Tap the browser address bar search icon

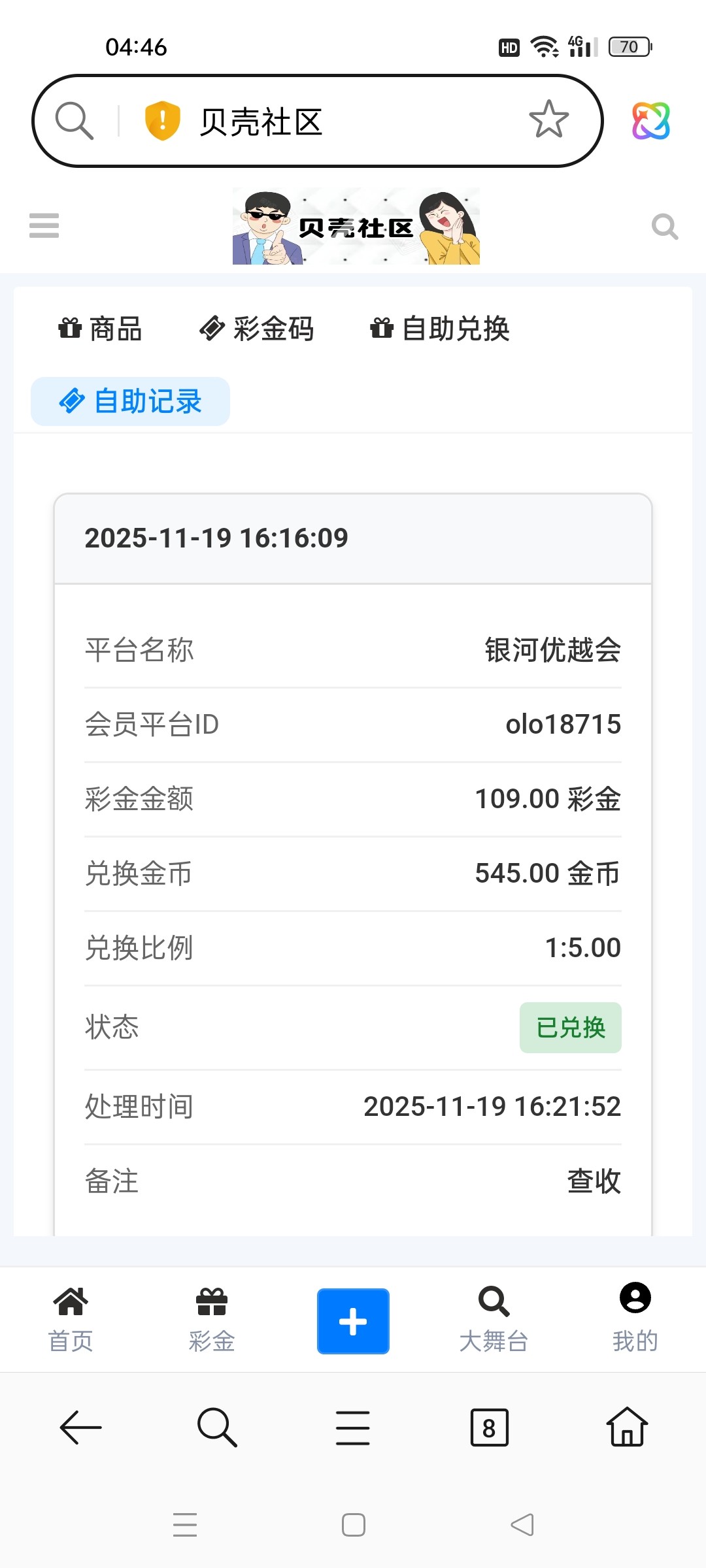tap(74, 121)
